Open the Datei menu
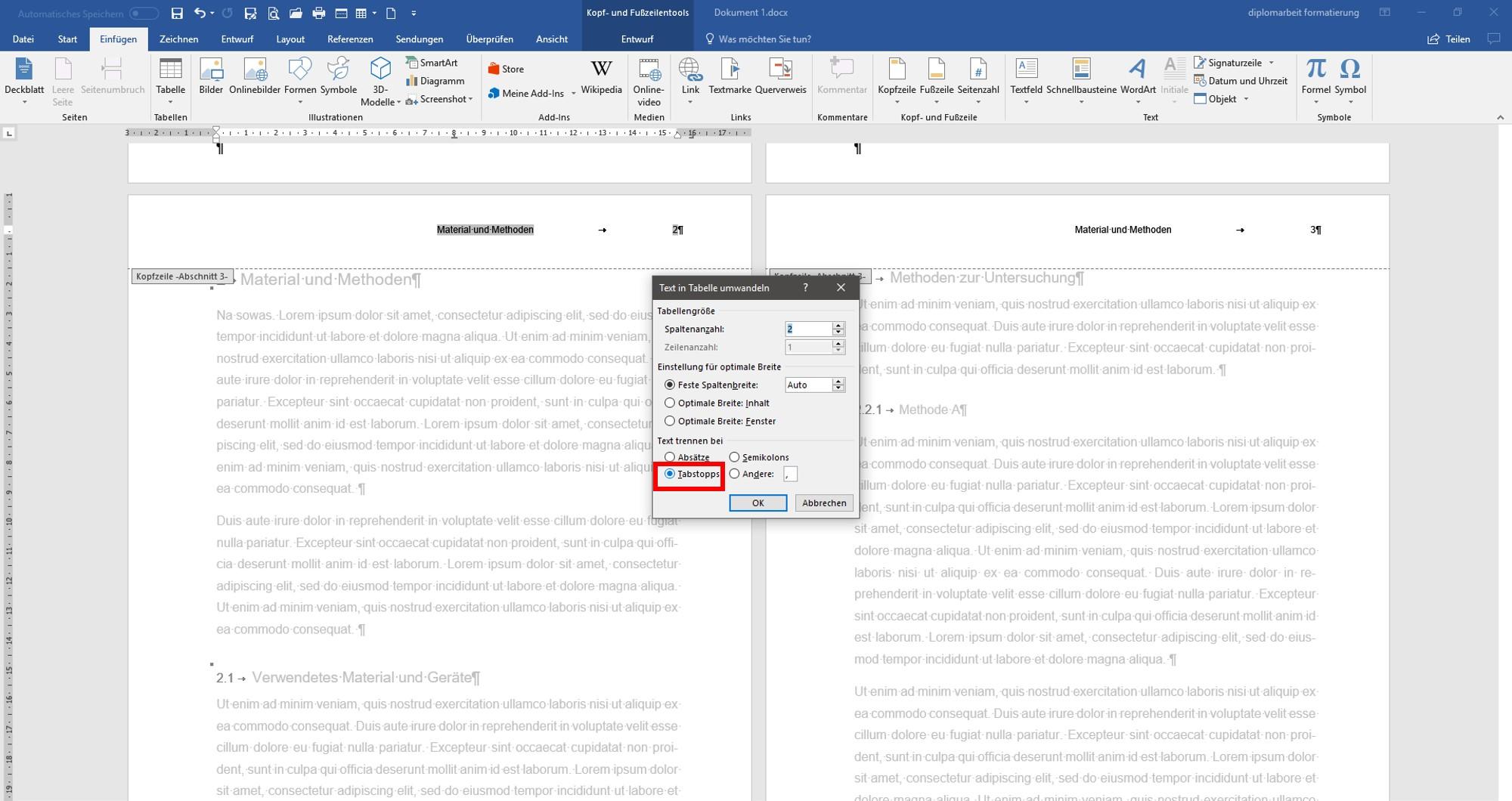The height and width of the screenshot is (801, 1512). point(23,39)
